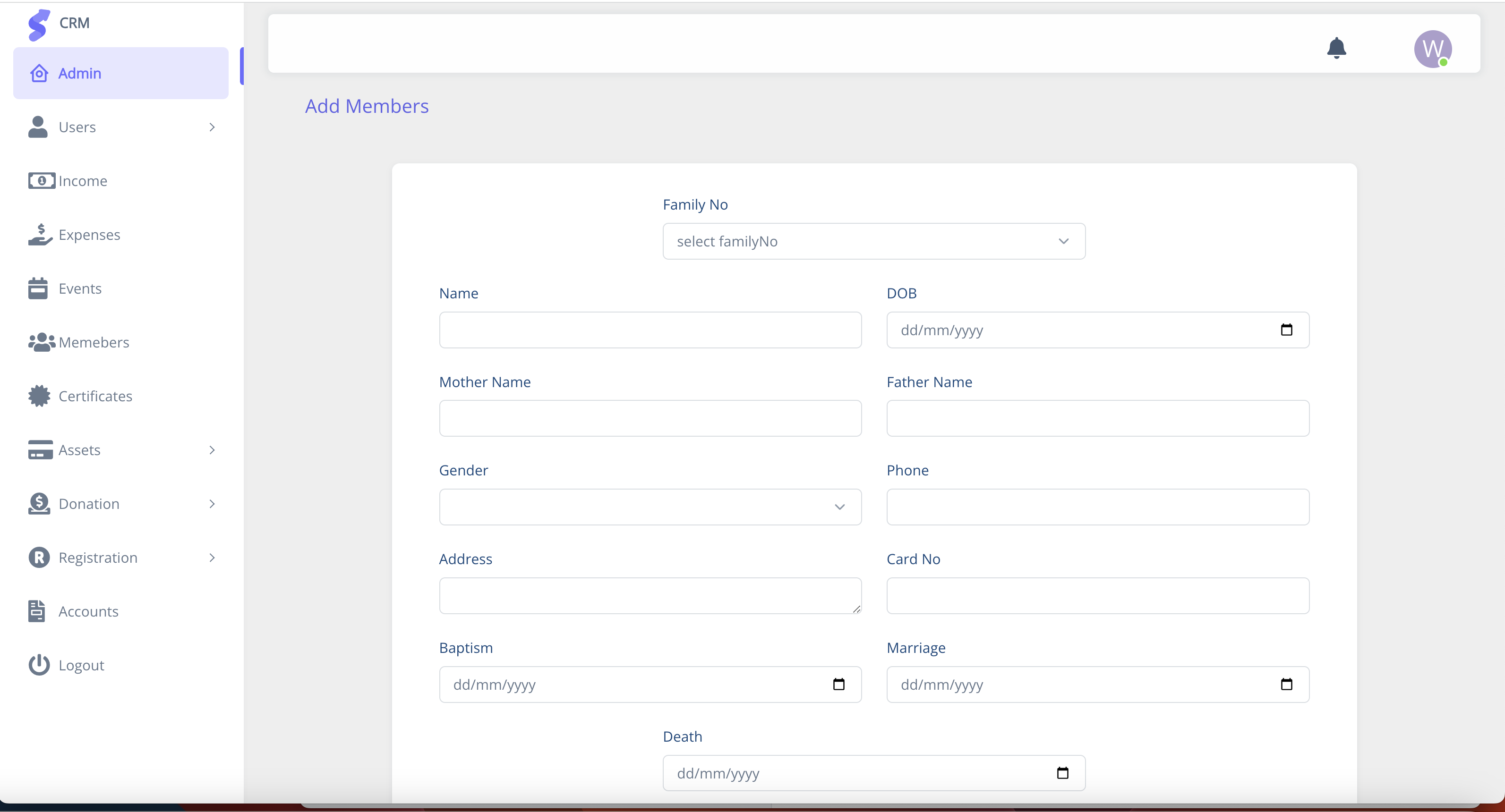The image size is (1505, 812).
Task: Go to Income in the sidebar
Action: tap(82, 181)
